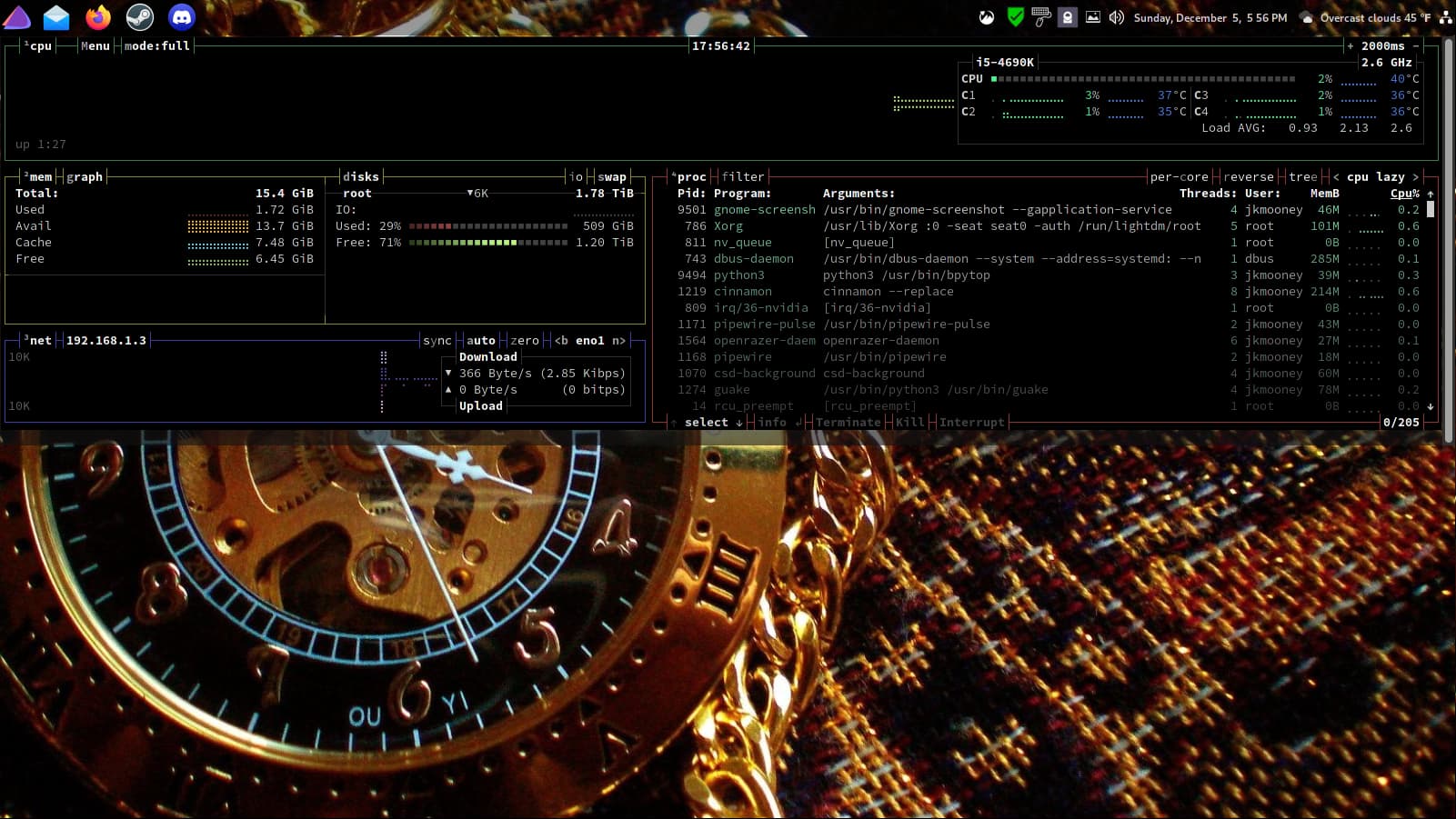Open the green shield checkmark tray icon
Viewport: 1456px width, 819px height.
pyautogui.click(x=1015, y=17)
